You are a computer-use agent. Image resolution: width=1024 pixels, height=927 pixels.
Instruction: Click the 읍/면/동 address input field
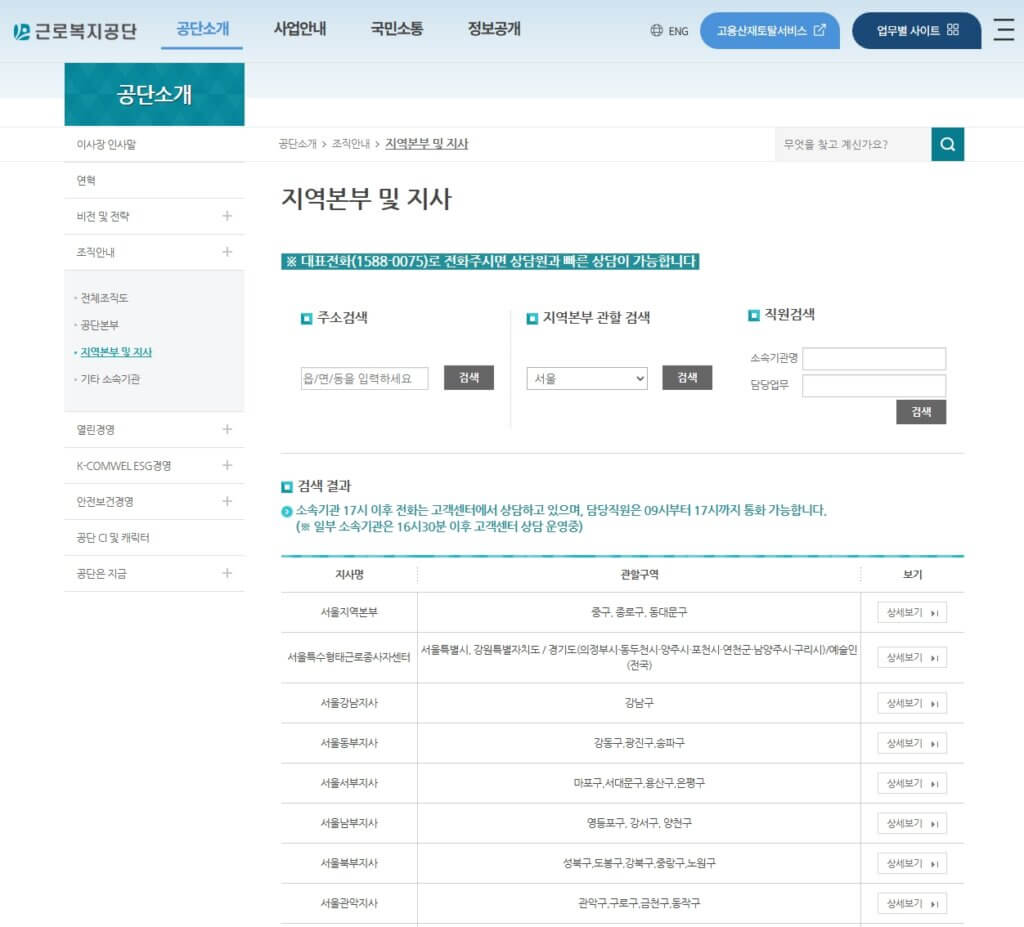[x=364, y=378]
